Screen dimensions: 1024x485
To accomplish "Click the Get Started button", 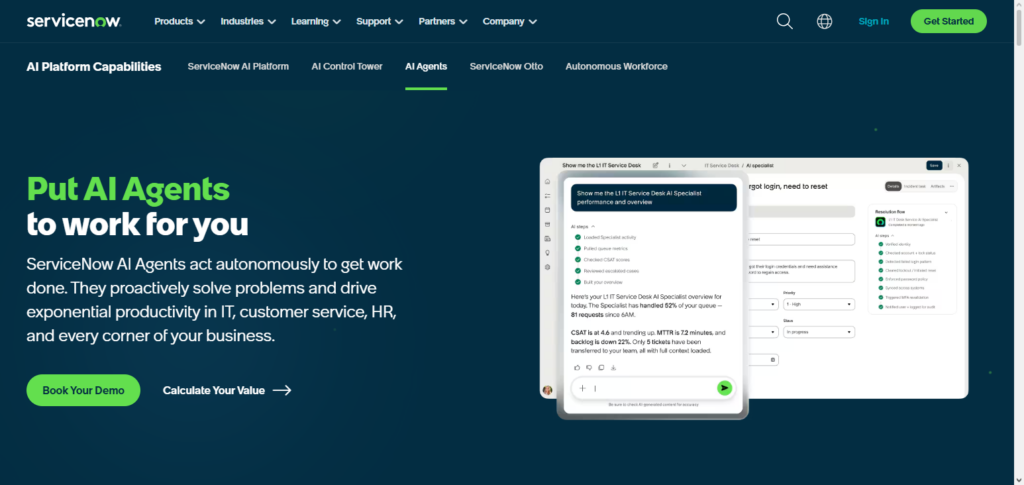I will pos(948,21).
